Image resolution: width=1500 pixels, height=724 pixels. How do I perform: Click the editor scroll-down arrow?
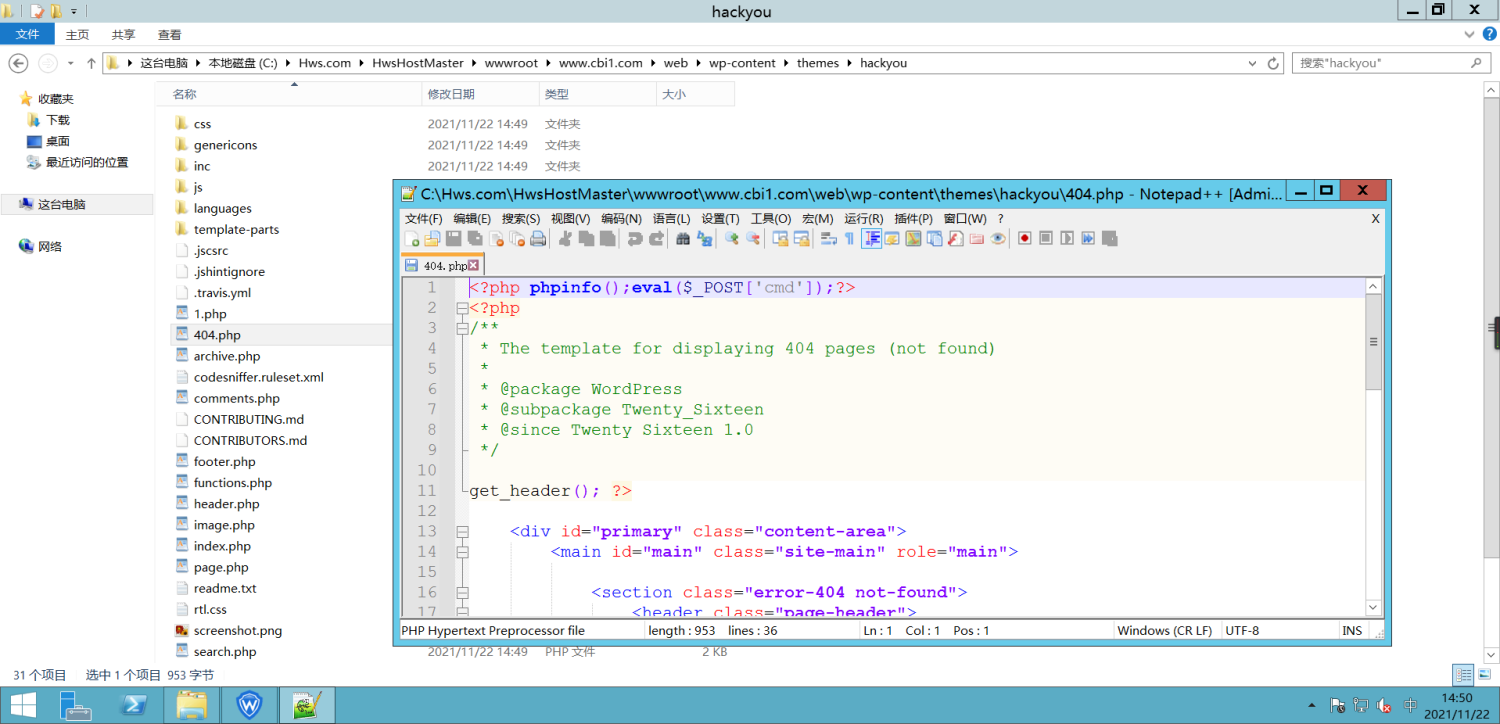click(1374, 607)
